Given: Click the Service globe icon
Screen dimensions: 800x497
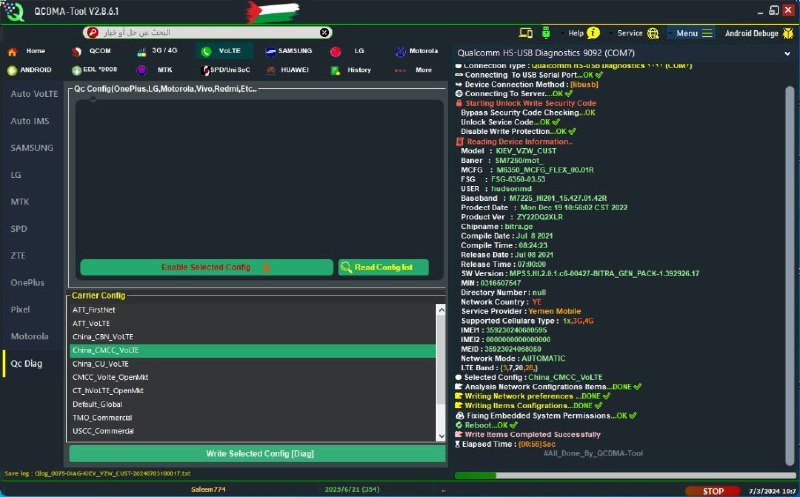Looking at the screenshot, I should (653, 33).
